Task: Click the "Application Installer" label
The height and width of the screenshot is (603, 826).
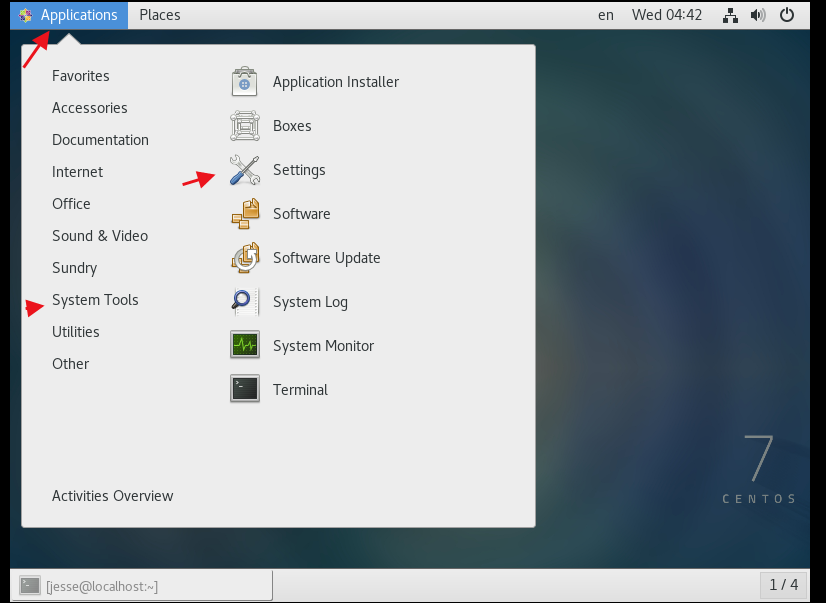Action: point(336,82)
